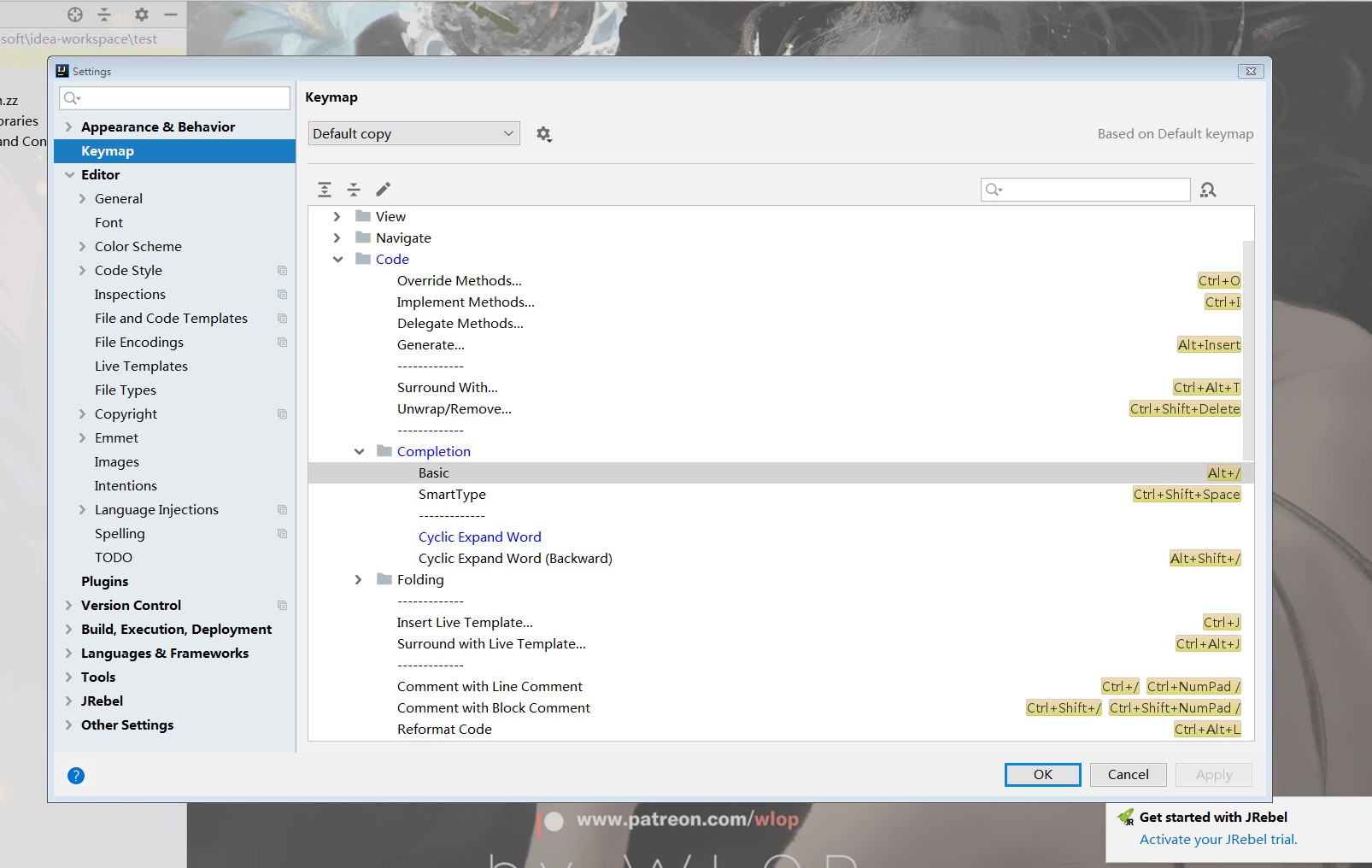Click the Expand All icon in Keymap toolbar
This screenshot has height=868, width=1372.
(x=325, y=190)
